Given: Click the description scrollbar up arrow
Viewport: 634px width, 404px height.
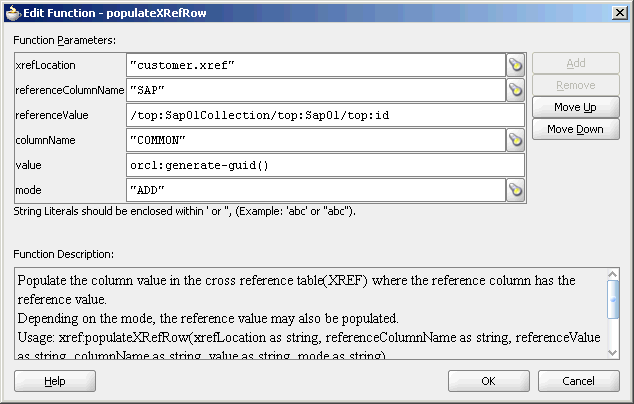Looking at the screenshot, I should pos(613,275).
